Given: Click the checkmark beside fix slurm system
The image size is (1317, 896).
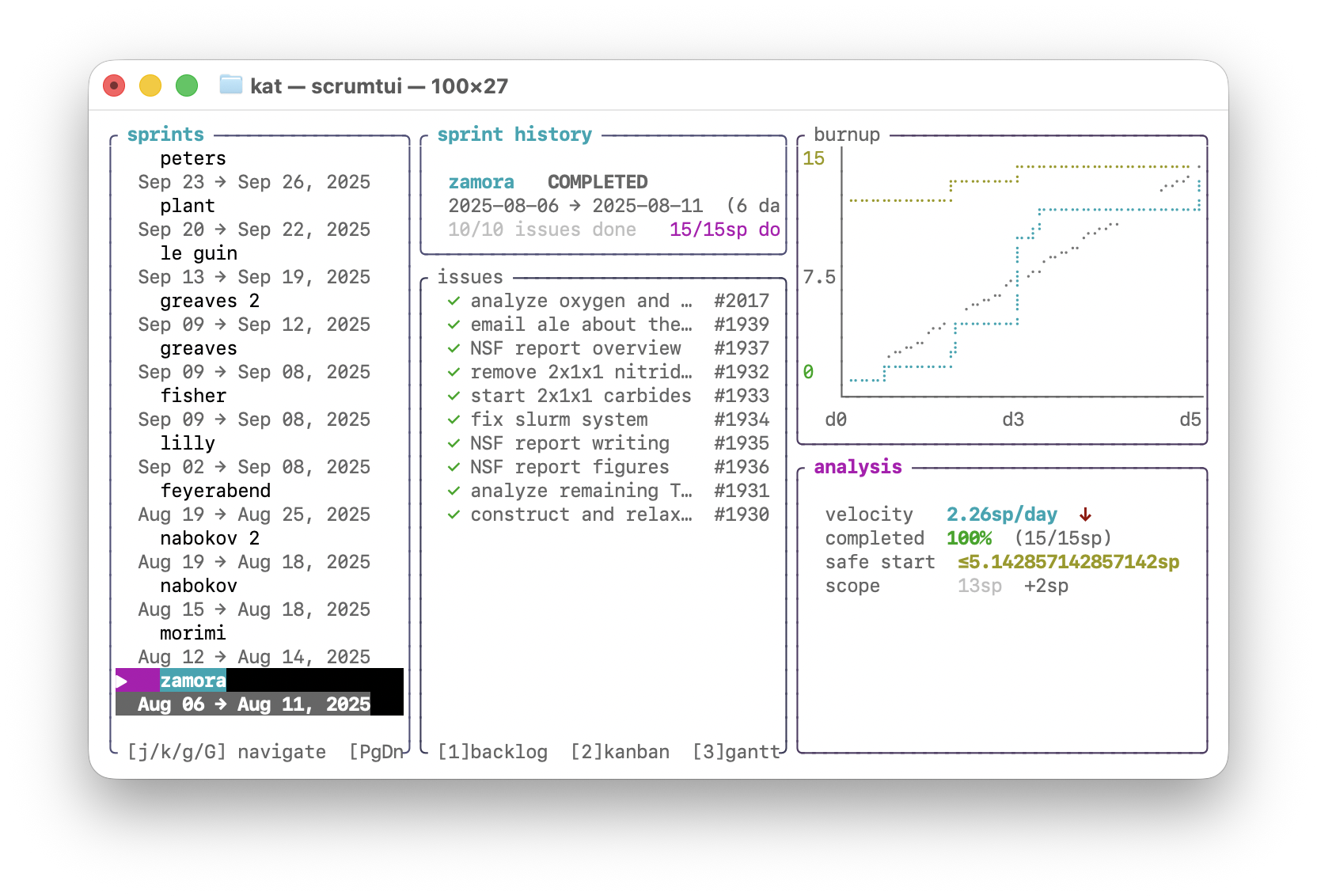Looking at the screenshot, I should 454,420.
